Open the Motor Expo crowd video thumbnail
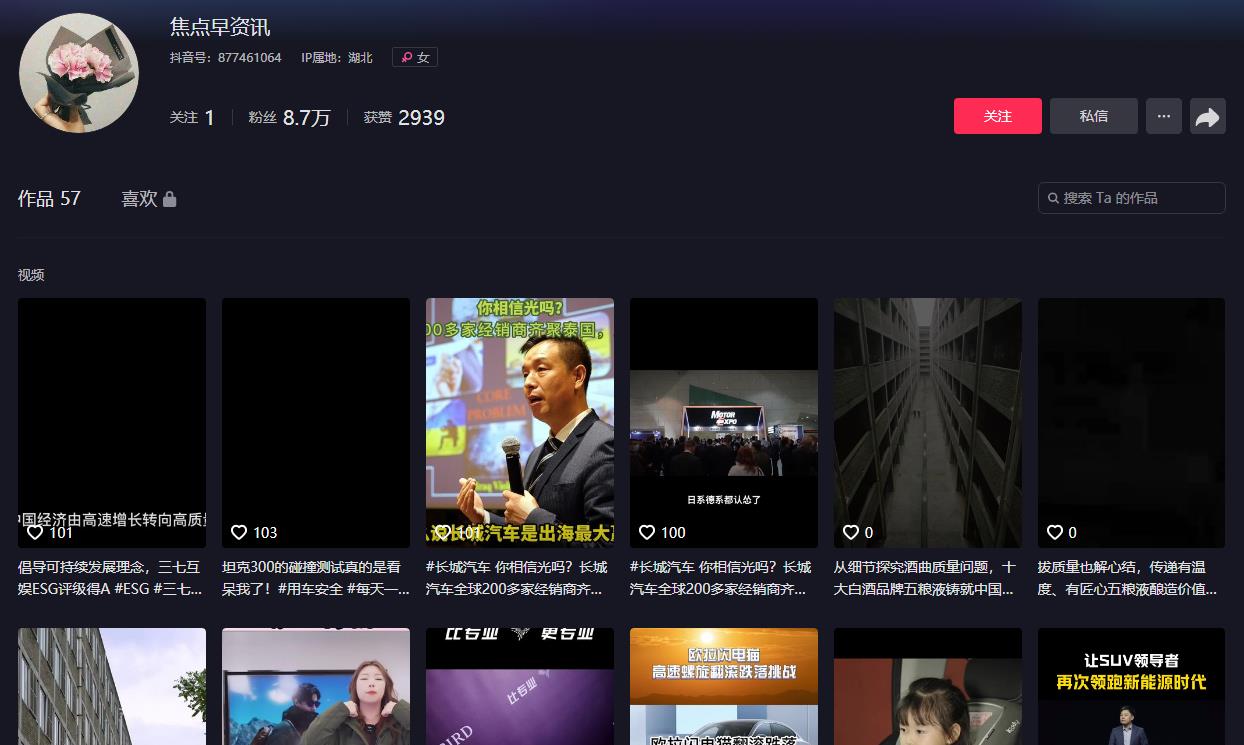This screenshot has height=745, width=1244. pos(724,423)
